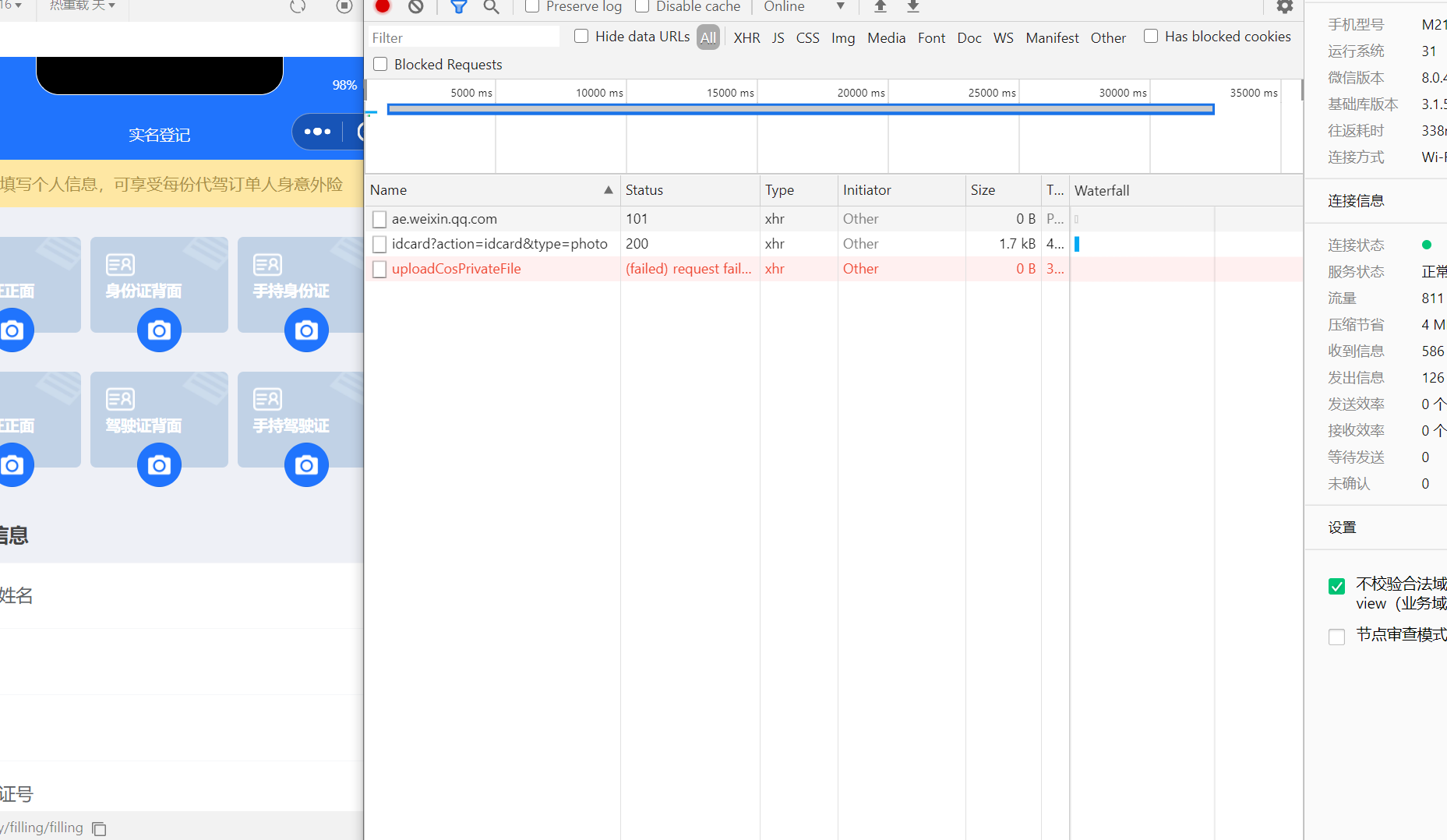Tap camera icon for 手持驾驶证
Viewport: 1447px width, 840px height.
(306, 465)
